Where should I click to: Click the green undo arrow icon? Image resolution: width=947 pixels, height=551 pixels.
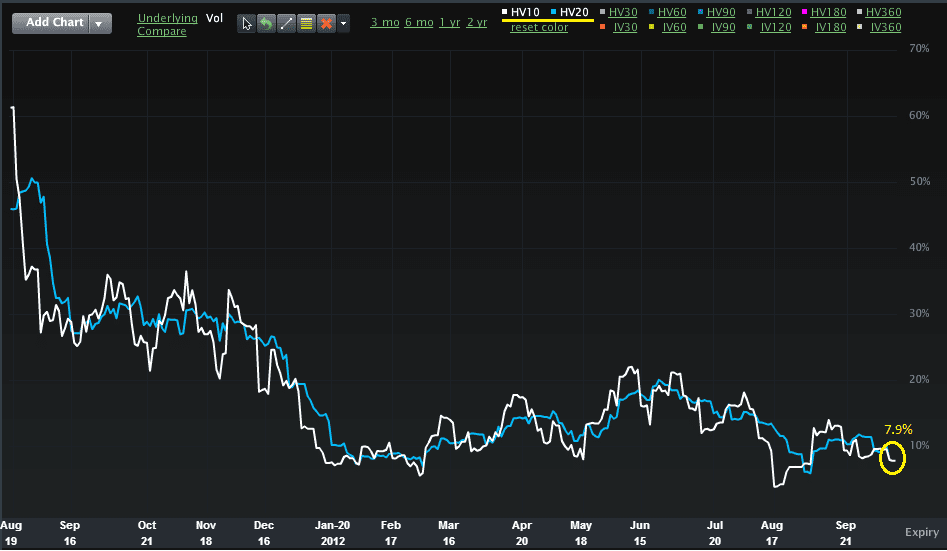coord(266,24)
